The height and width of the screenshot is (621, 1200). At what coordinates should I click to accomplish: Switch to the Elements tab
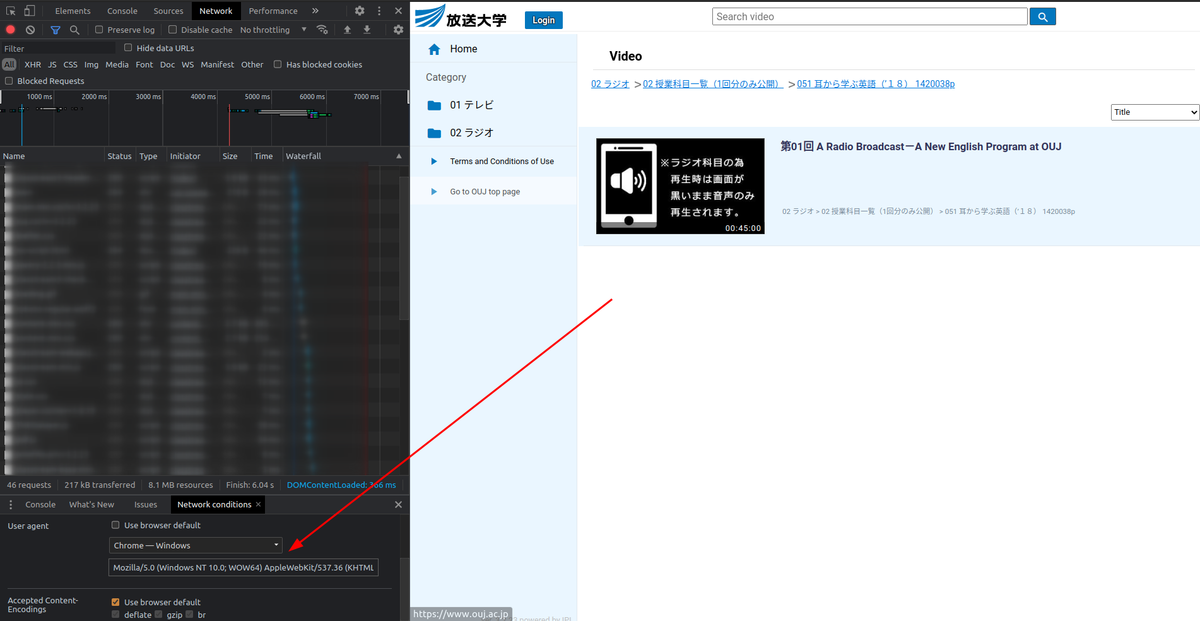73,11
